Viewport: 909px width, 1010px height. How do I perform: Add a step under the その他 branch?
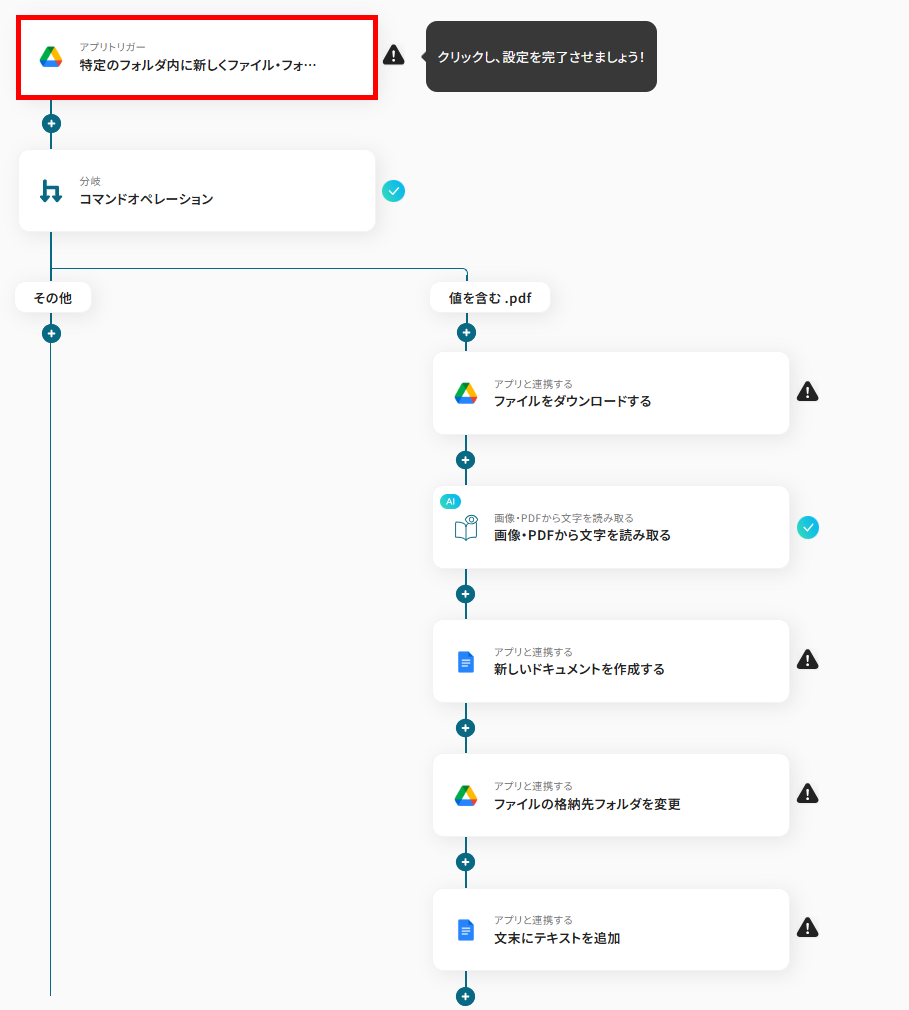point(52,334)
